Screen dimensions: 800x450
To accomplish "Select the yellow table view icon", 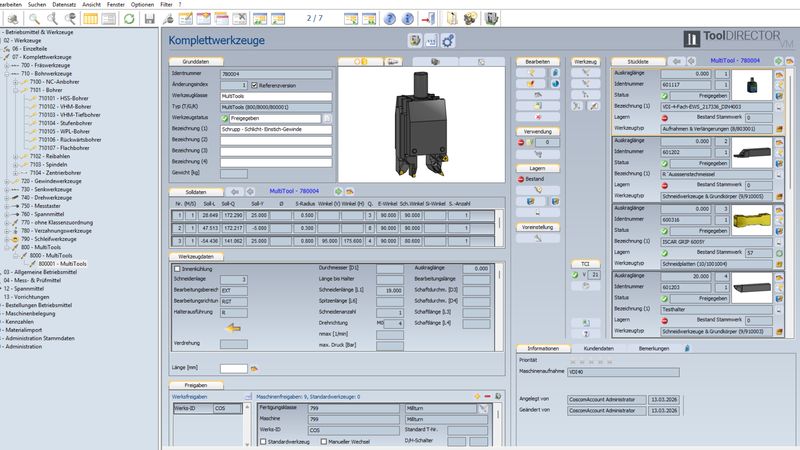I will 91,19.
